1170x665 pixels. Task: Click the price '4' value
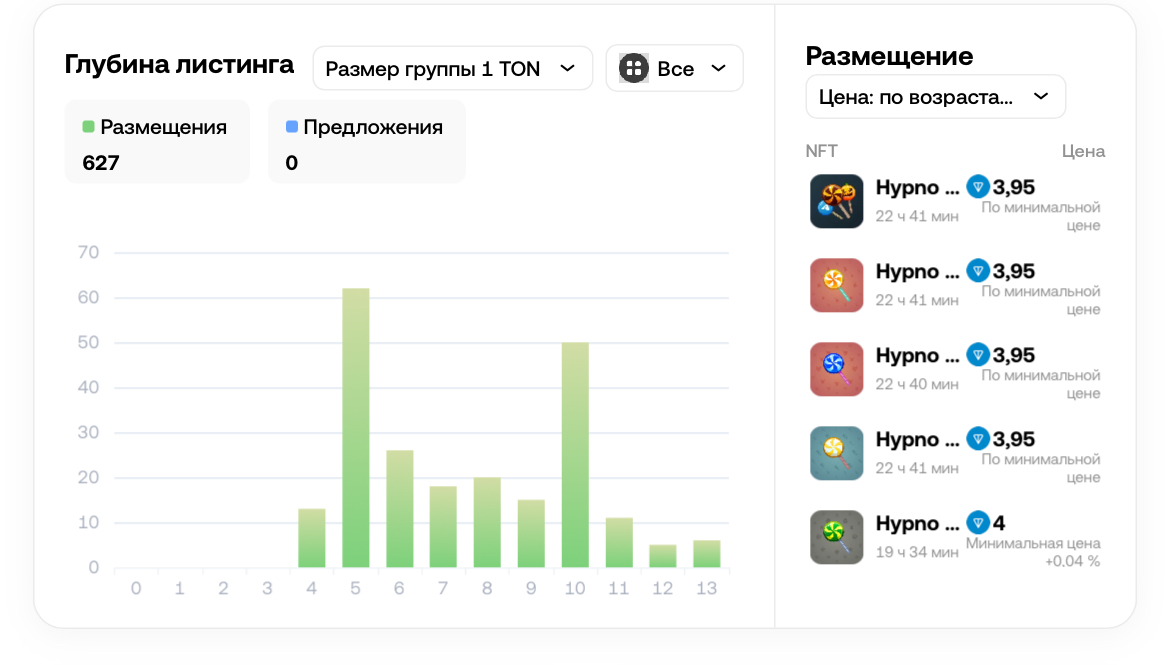tap(999, 522)
